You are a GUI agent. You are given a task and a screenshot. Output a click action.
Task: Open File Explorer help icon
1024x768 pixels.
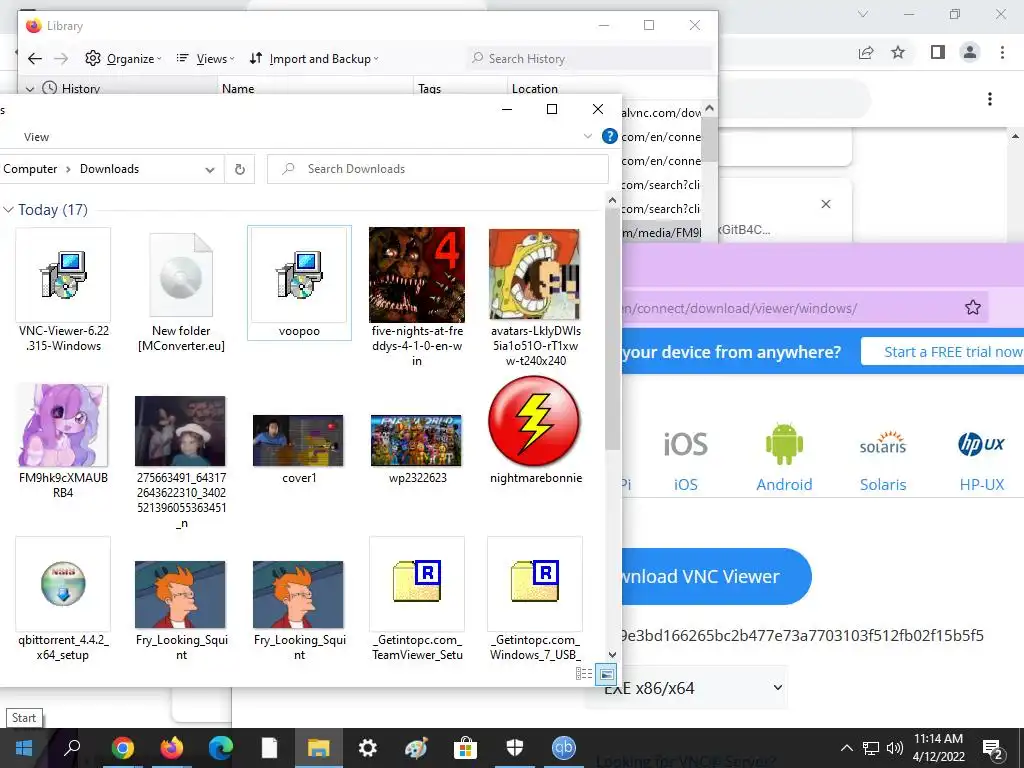(x=609, y=136)
